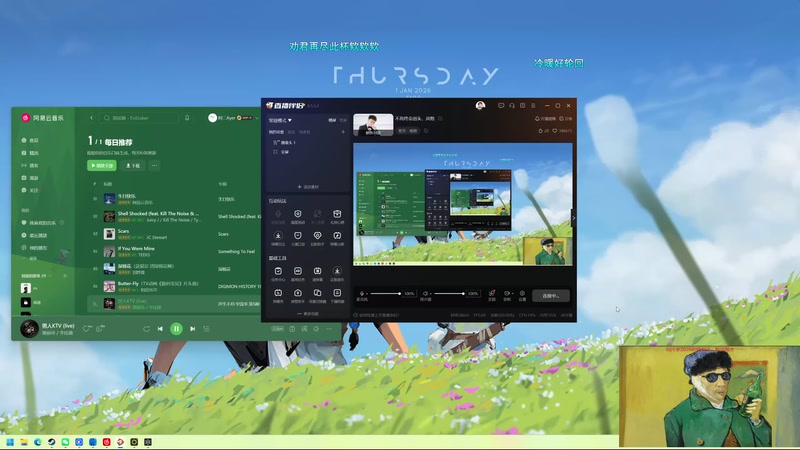Open the three-dot more button beside Download
The image size is (800, 450).
155,165
